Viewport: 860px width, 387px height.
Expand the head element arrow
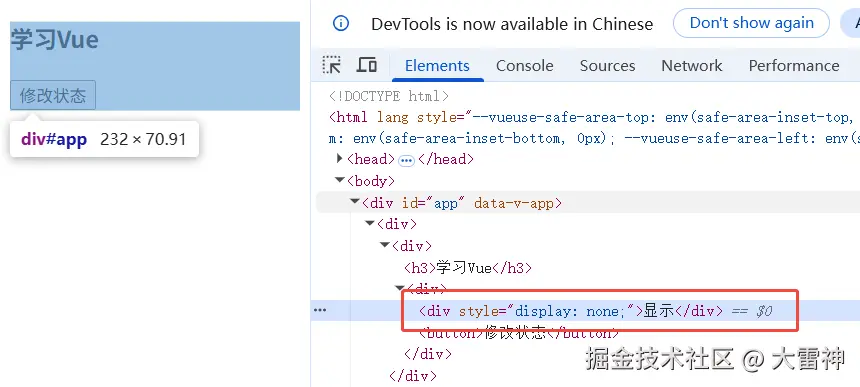pyautogui.click(x=340, y=159)
